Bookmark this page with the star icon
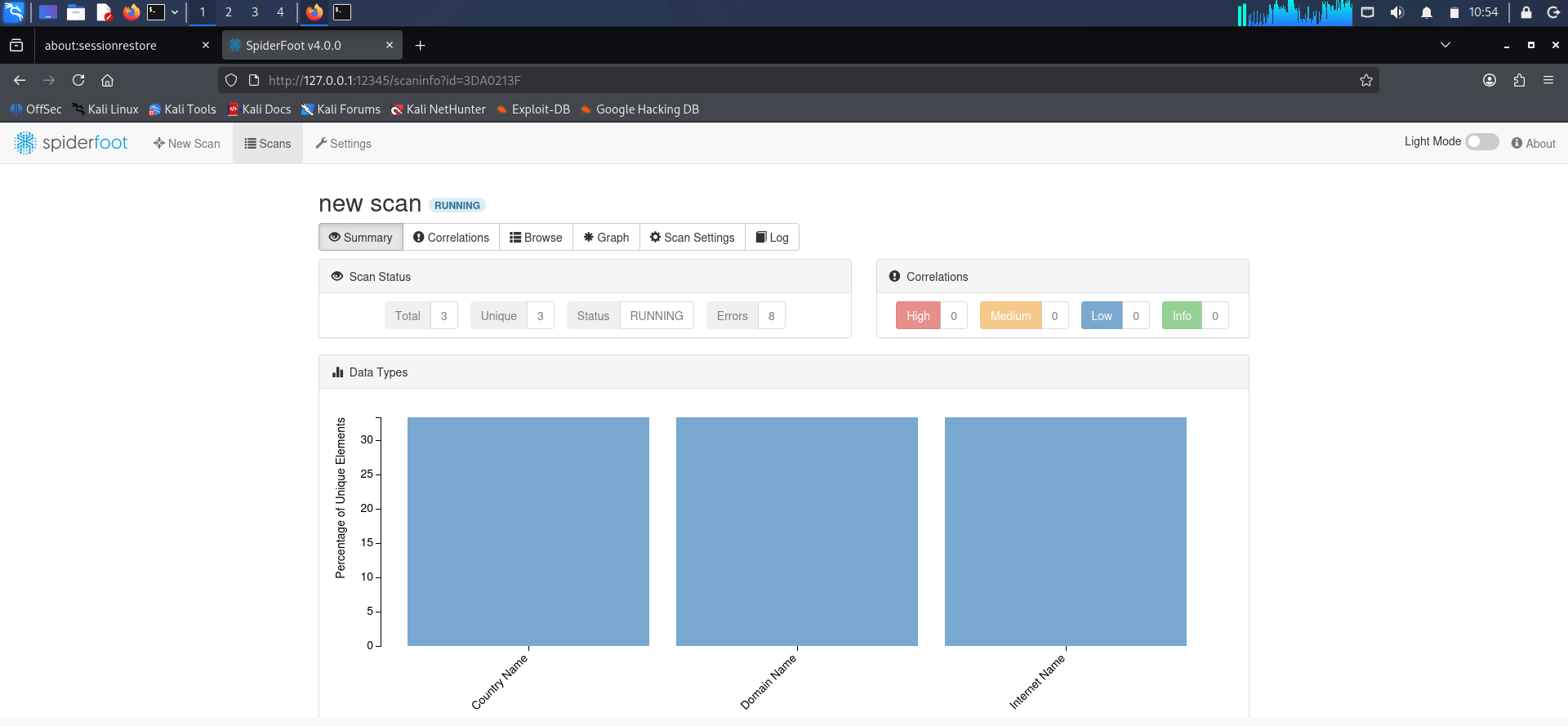This screenshot has height=726, width=1568. 1366,80
